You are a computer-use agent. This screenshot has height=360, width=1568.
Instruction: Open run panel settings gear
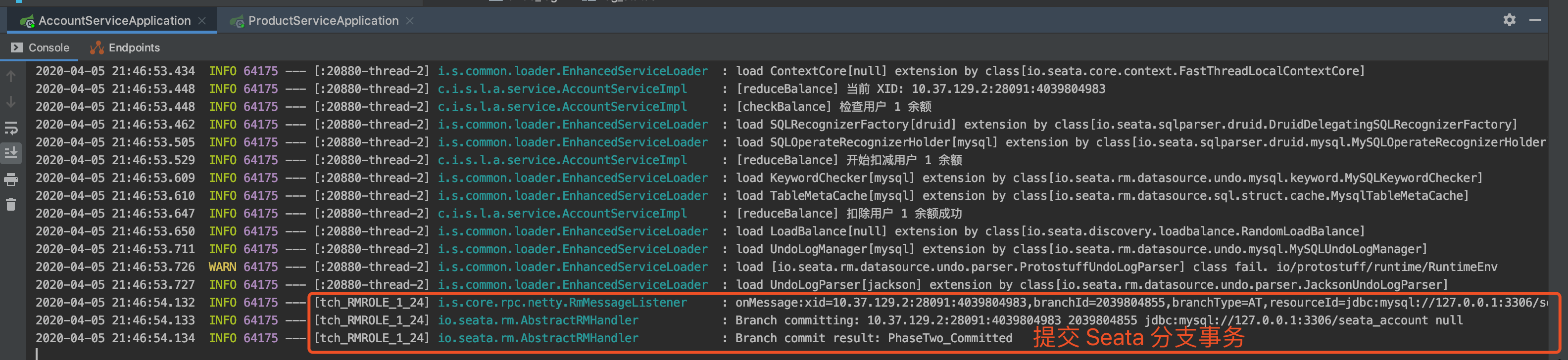pyautogui.click(x=1509, y=20)
